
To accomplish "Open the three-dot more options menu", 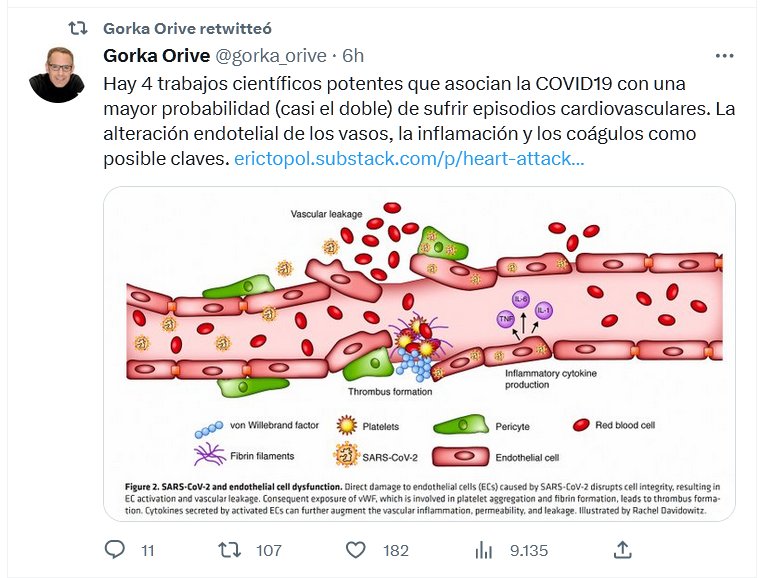I will click(x=726, y=55).
